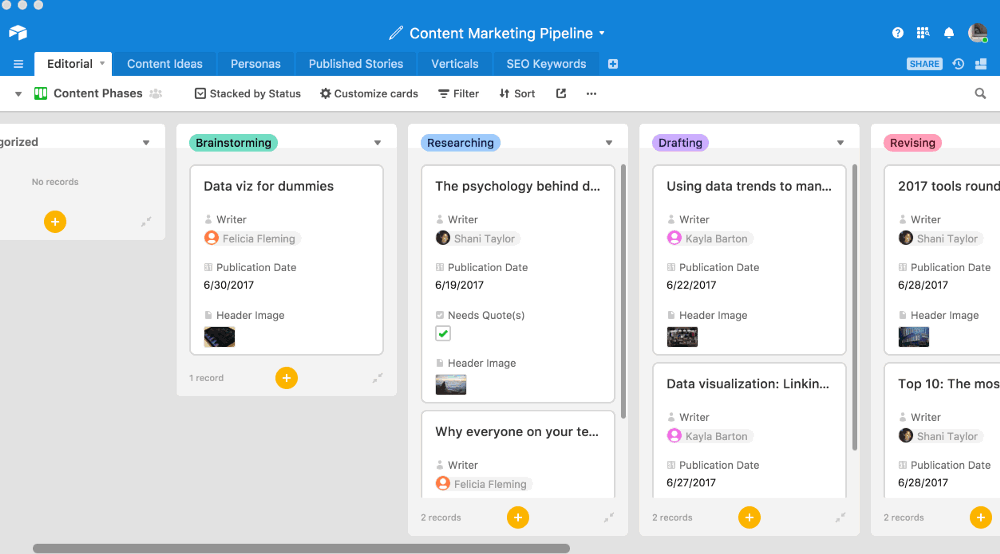
Task: Open Why everyone on your te... card
Action: pos(518,454)
